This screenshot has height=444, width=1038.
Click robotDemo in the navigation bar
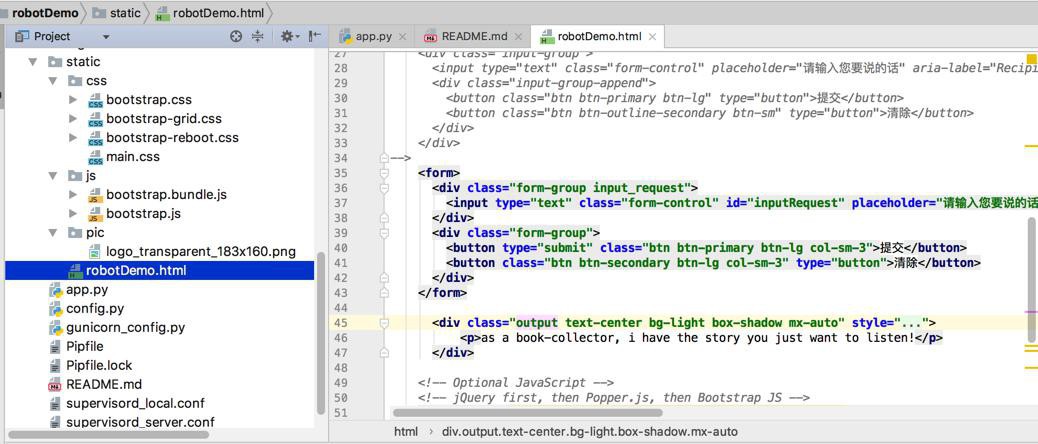[45, 13]
